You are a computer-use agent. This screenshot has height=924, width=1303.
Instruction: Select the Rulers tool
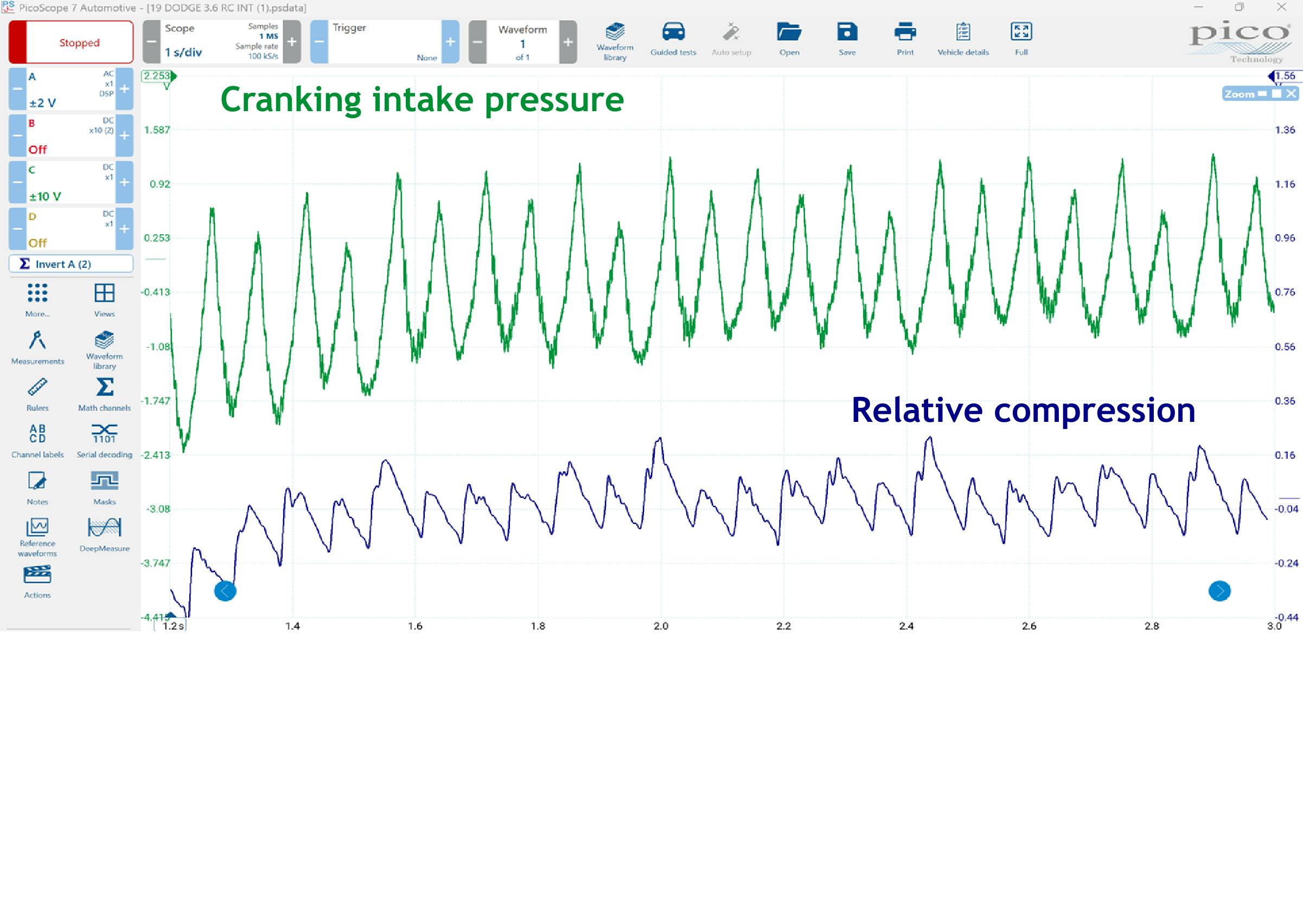tap(37, 394)
